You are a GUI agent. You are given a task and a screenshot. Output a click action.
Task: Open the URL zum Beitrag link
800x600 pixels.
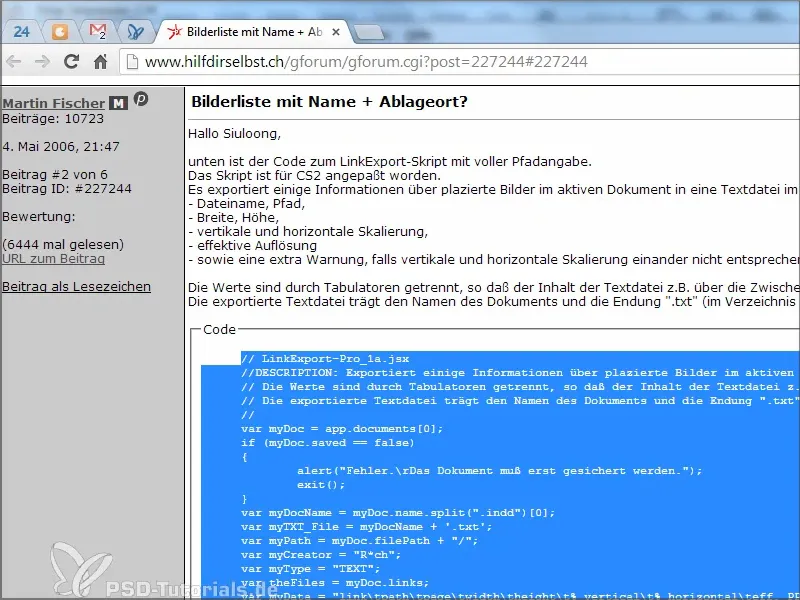click(54, 259)
